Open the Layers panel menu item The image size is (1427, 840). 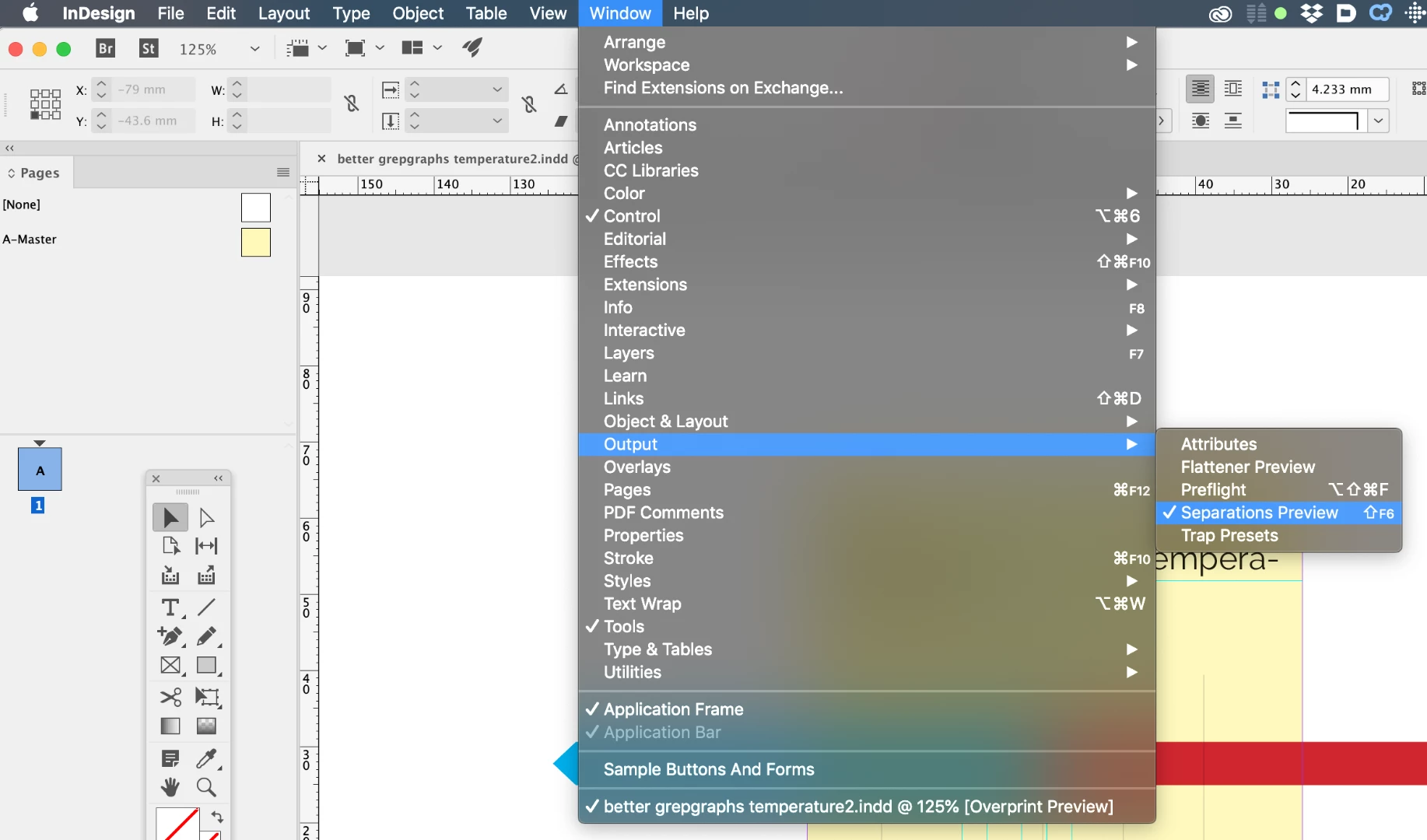point(867,353)
